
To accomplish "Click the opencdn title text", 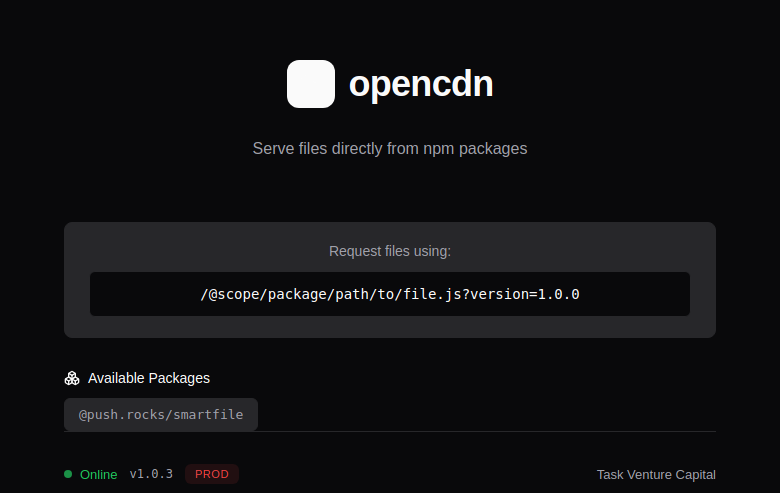I will 421,85.
